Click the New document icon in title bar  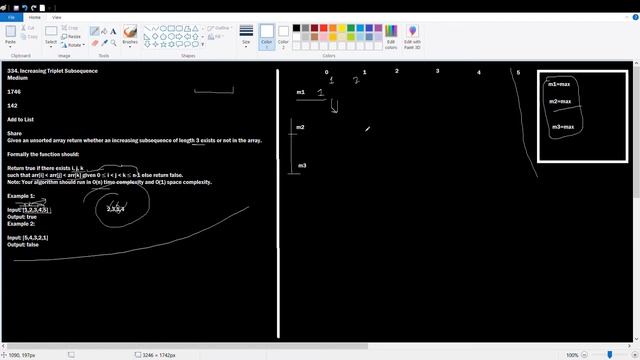point(42,8)
